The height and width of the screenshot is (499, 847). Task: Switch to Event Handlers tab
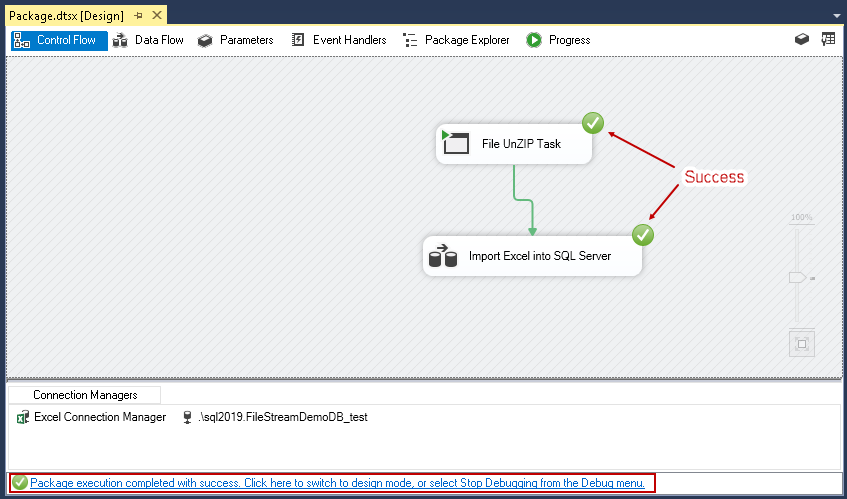click(339, 41)
